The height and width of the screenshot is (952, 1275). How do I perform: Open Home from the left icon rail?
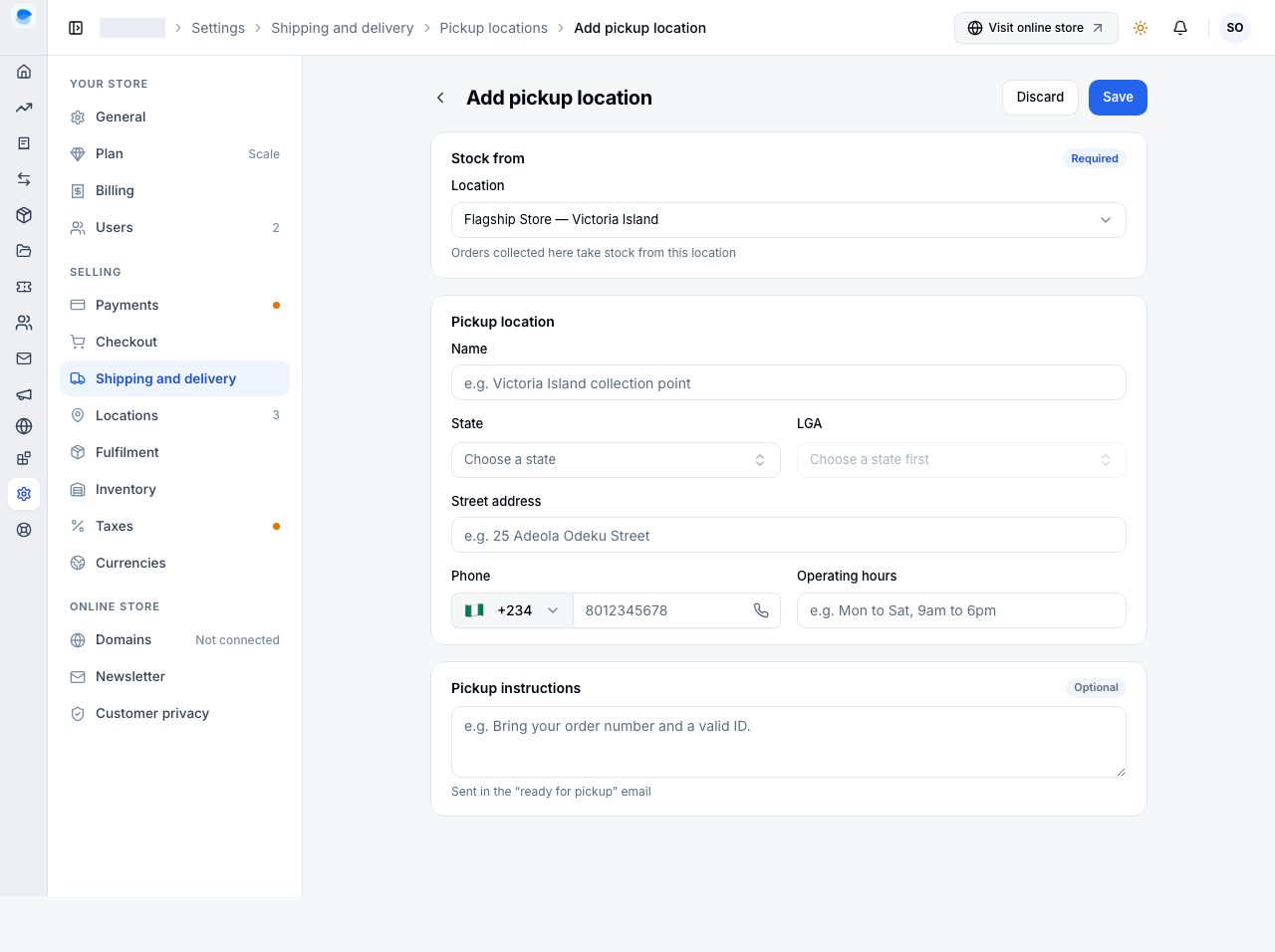pos(24,72)
